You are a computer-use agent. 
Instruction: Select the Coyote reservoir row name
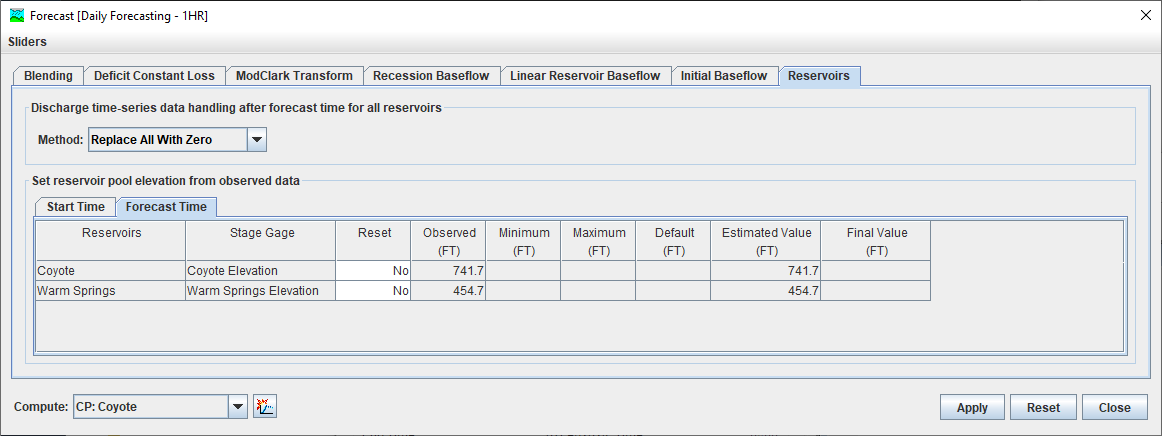(x=110, y=271)
